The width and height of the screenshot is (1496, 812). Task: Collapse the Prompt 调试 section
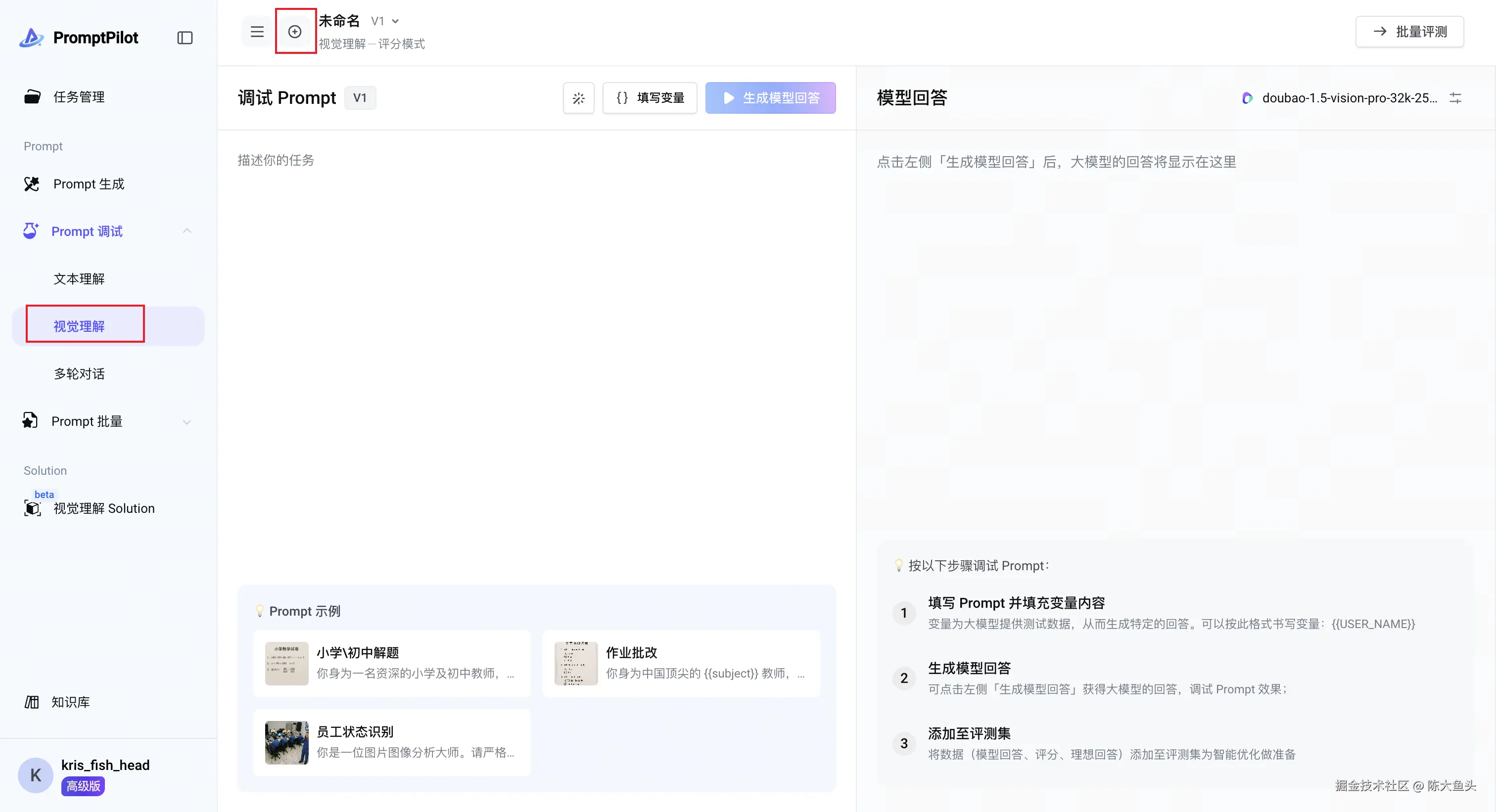(187, 231)
